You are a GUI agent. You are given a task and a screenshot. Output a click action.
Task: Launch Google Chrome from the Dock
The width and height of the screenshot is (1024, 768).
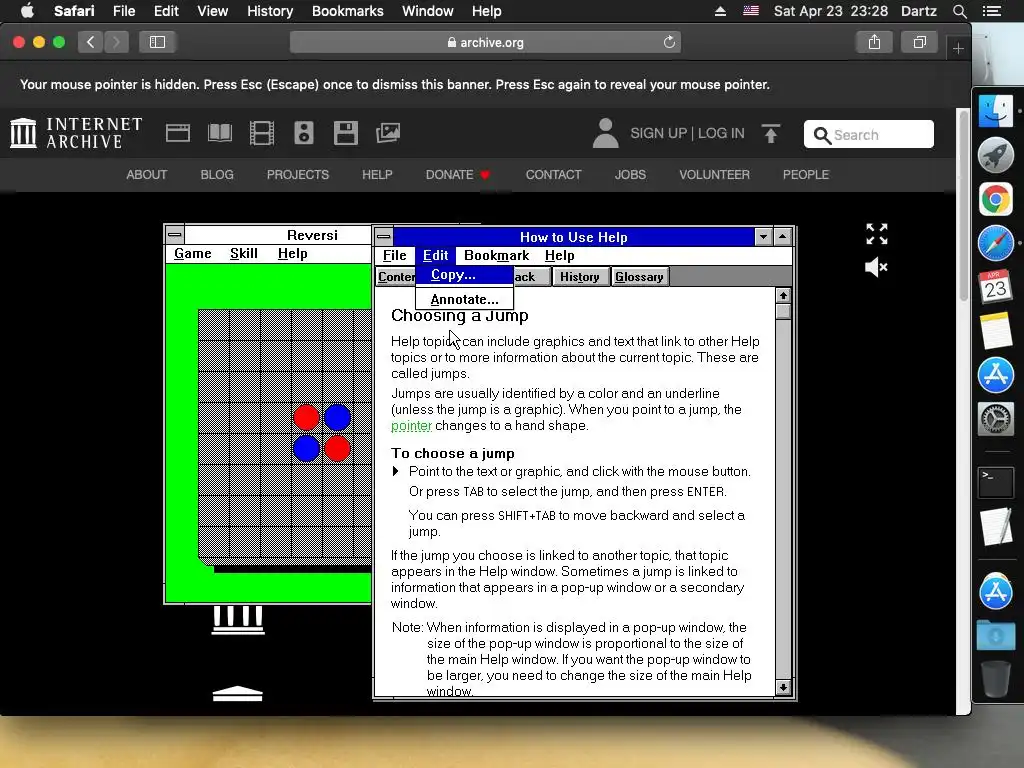pyautogui.click(x=995, y=199)
